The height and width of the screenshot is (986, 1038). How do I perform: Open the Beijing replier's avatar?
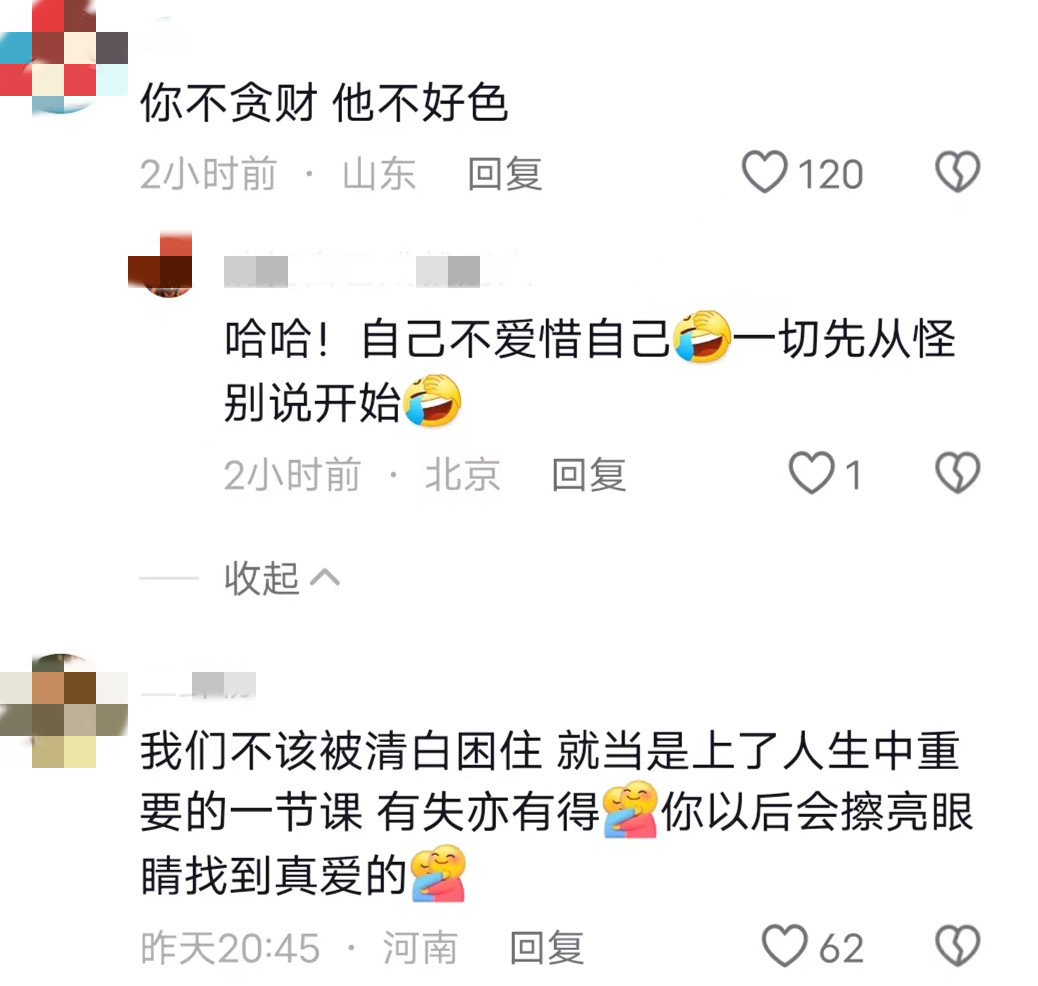point(161,265)
